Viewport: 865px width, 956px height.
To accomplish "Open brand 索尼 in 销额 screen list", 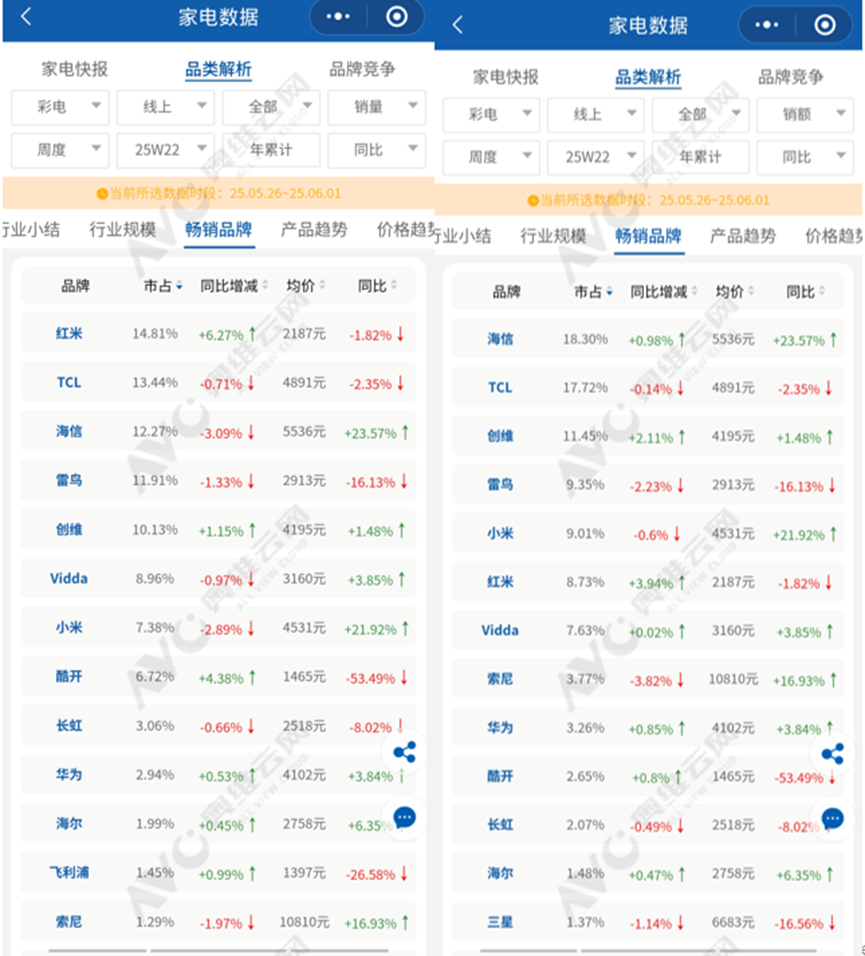I will [500, 679].
